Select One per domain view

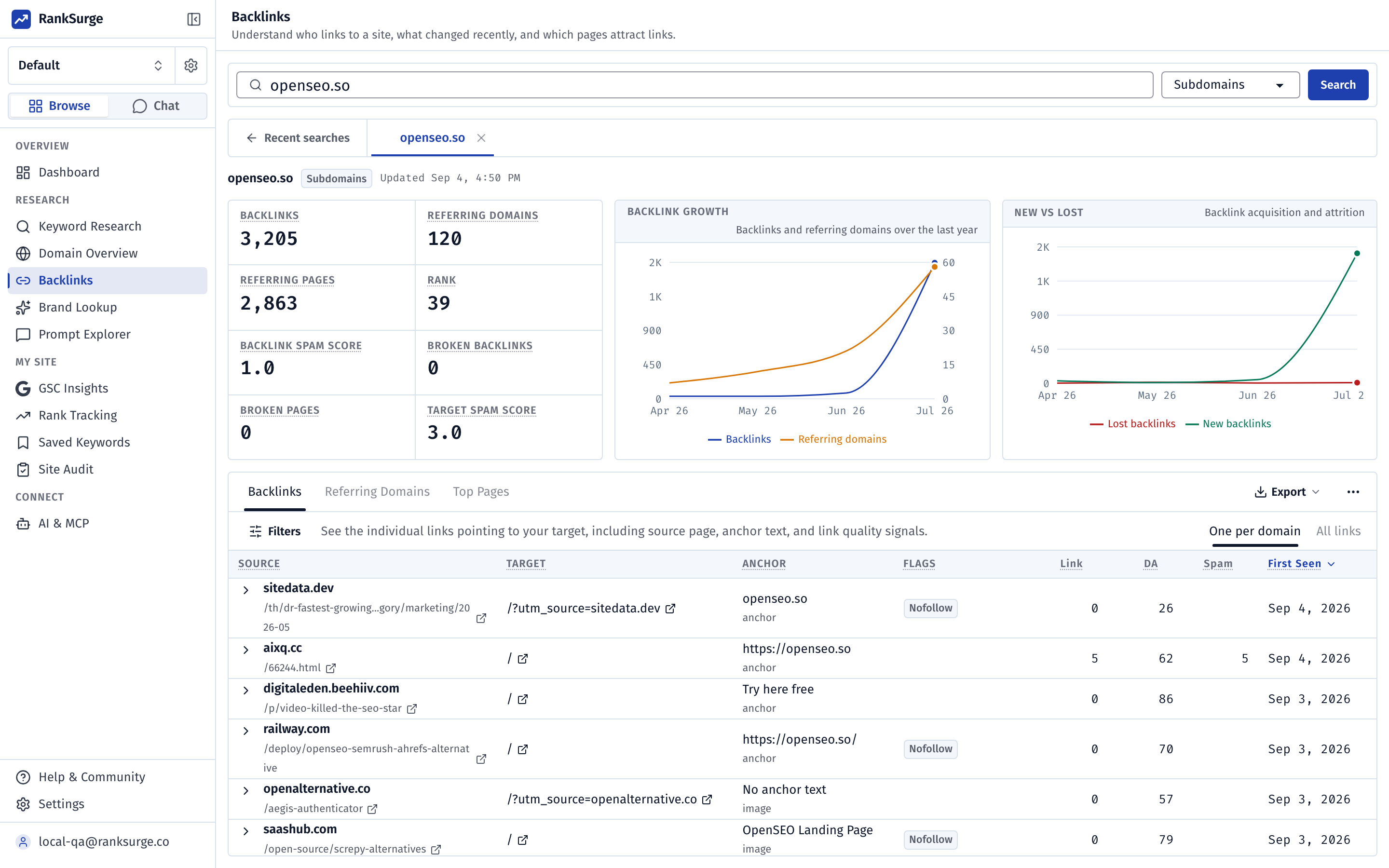click(1254, 531)
